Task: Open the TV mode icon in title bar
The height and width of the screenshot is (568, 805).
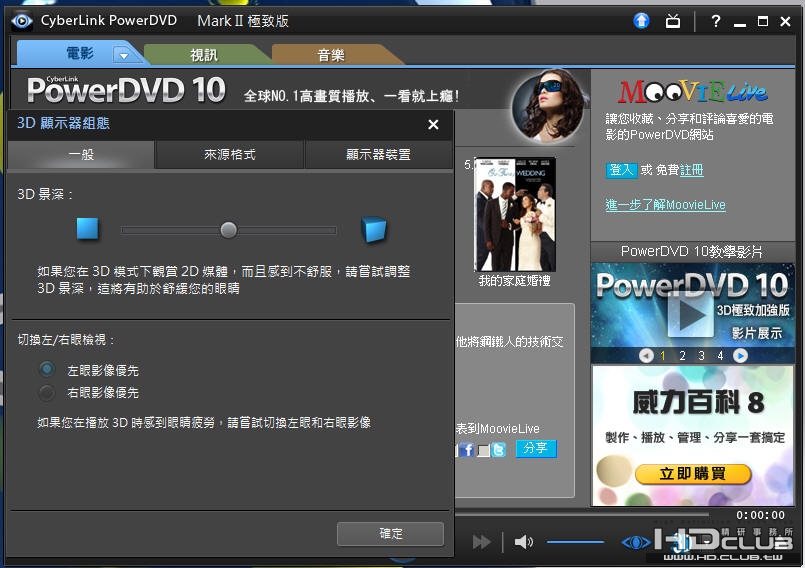Action: (673, 22)
